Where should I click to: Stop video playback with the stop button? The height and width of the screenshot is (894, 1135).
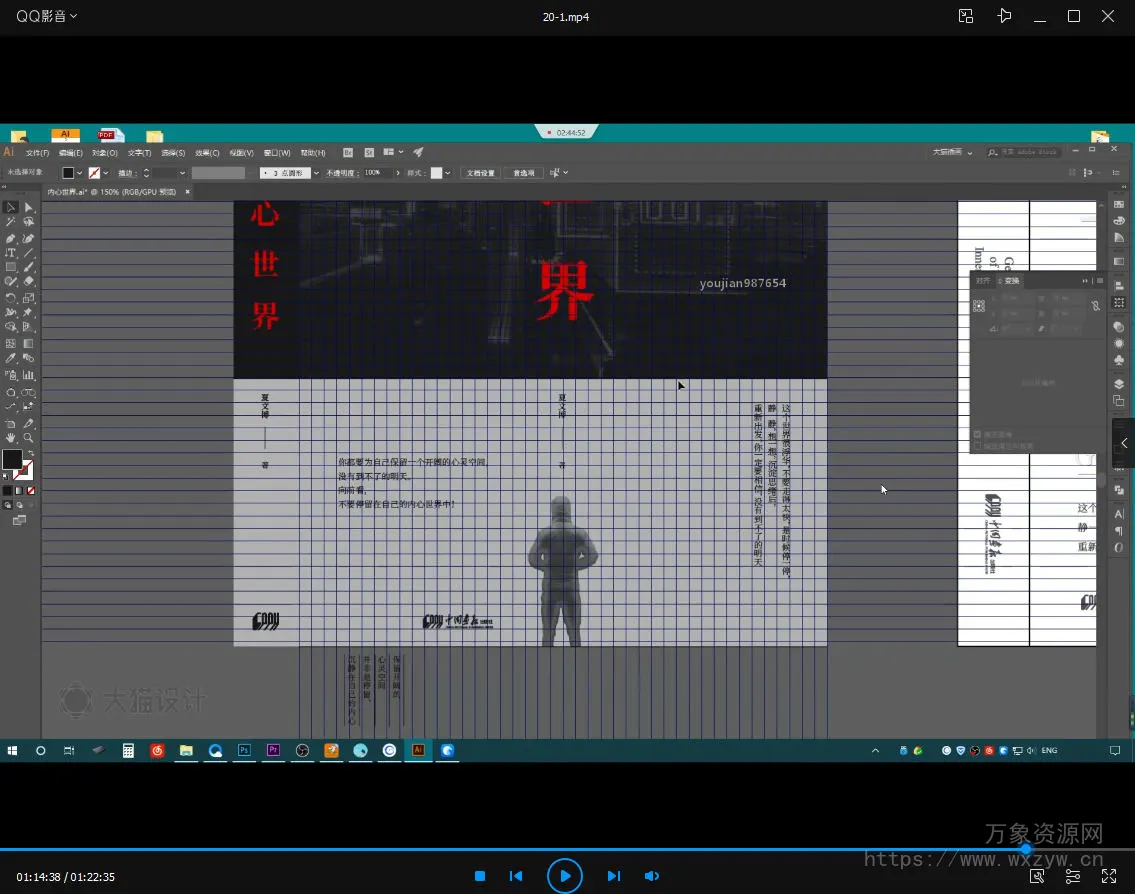(480, 876)
